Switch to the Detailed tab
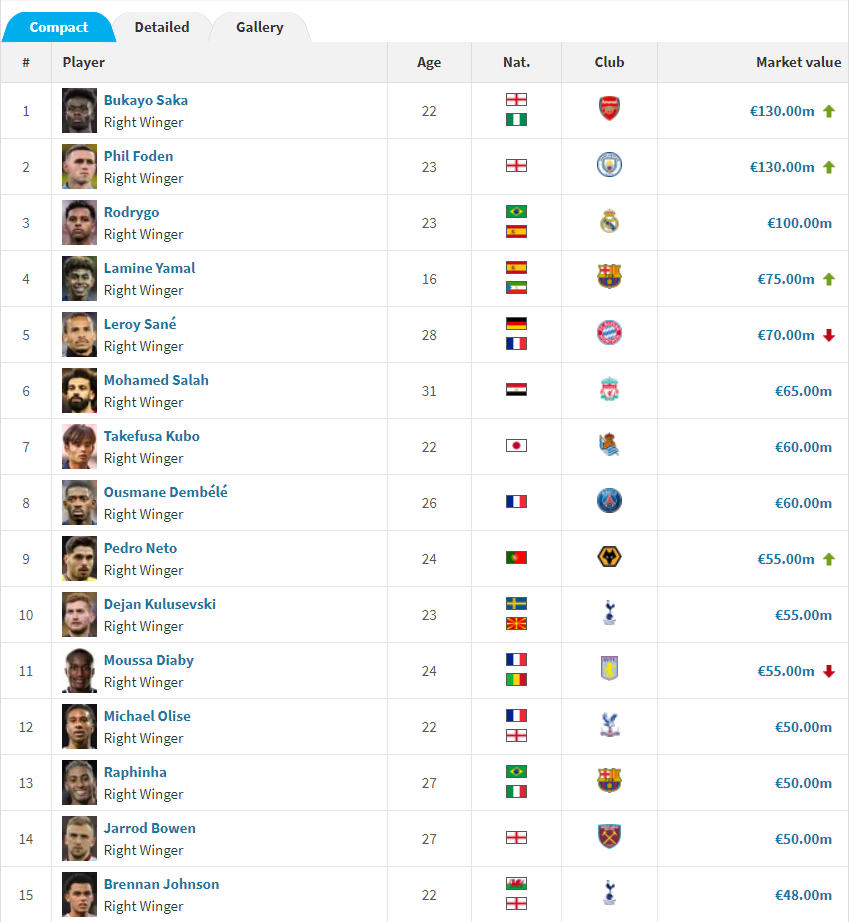849x922 pixels. [x=162, y=28]
